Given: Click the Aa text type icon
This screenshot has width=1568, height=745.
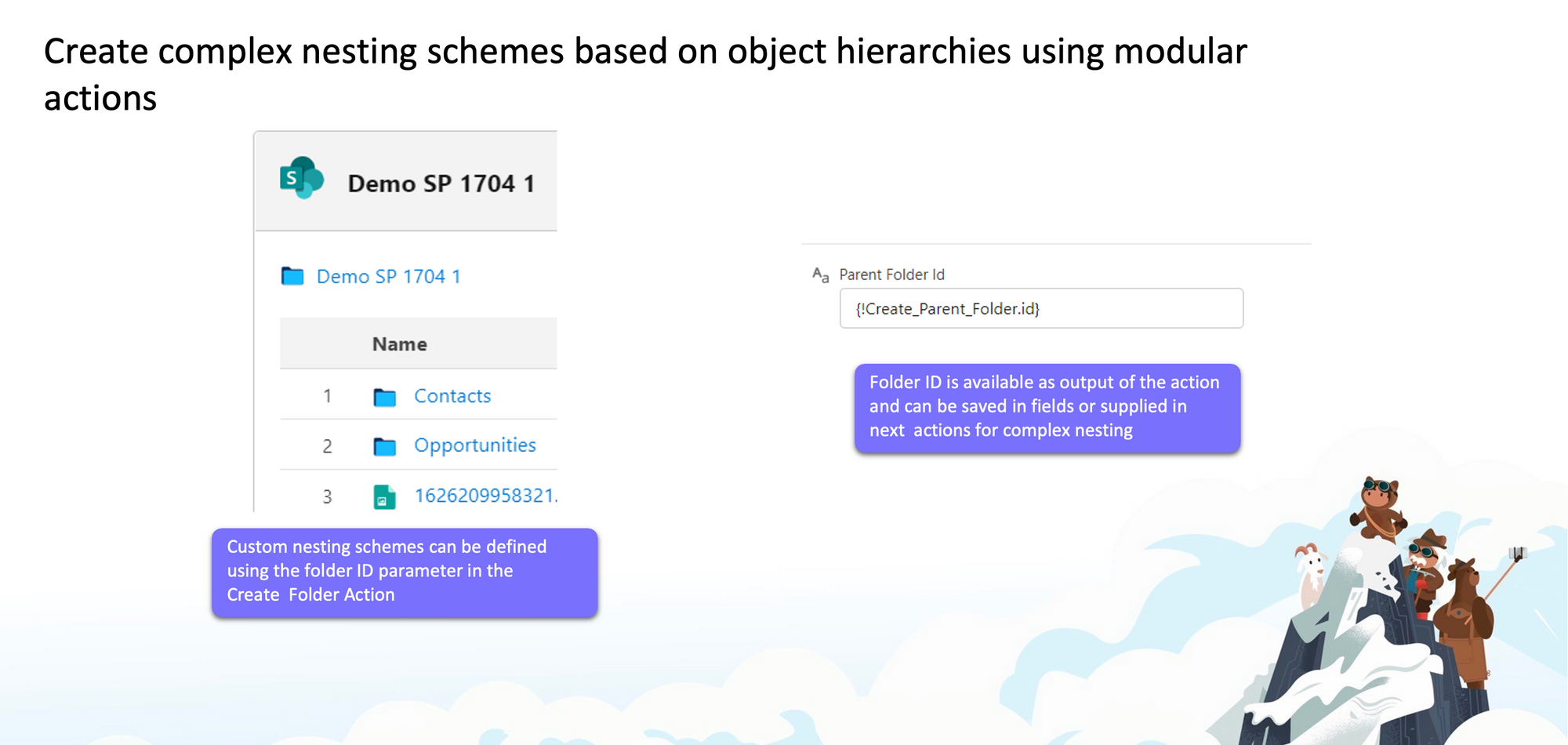Looking at the screenshot, I should coord(820,275).
